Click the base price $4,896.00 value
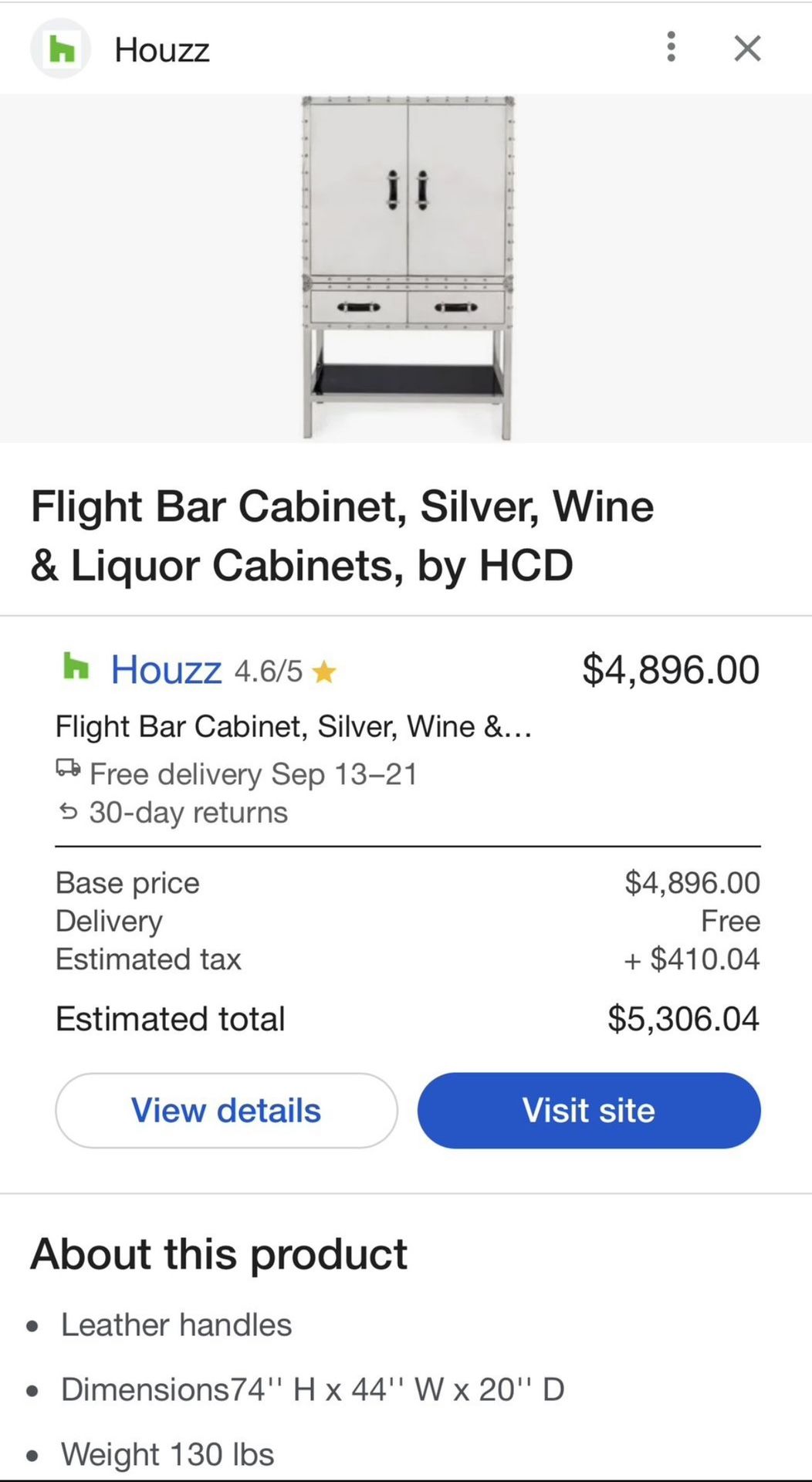Screen dimensions: 812x1482 click(x=692, y=882)
